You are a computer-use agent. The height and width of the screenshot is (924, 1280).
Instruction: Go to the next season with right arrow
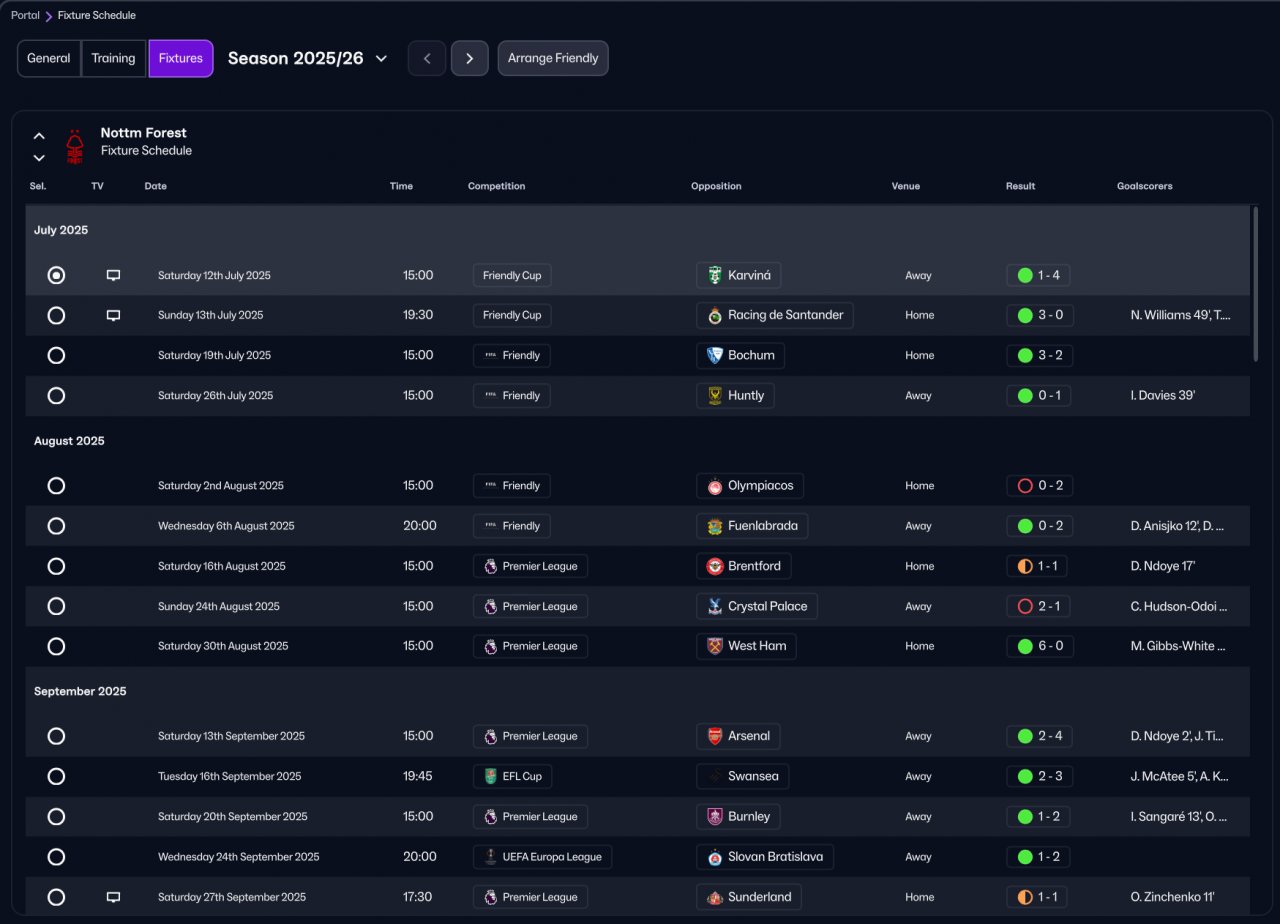click(x=470, y=58)
